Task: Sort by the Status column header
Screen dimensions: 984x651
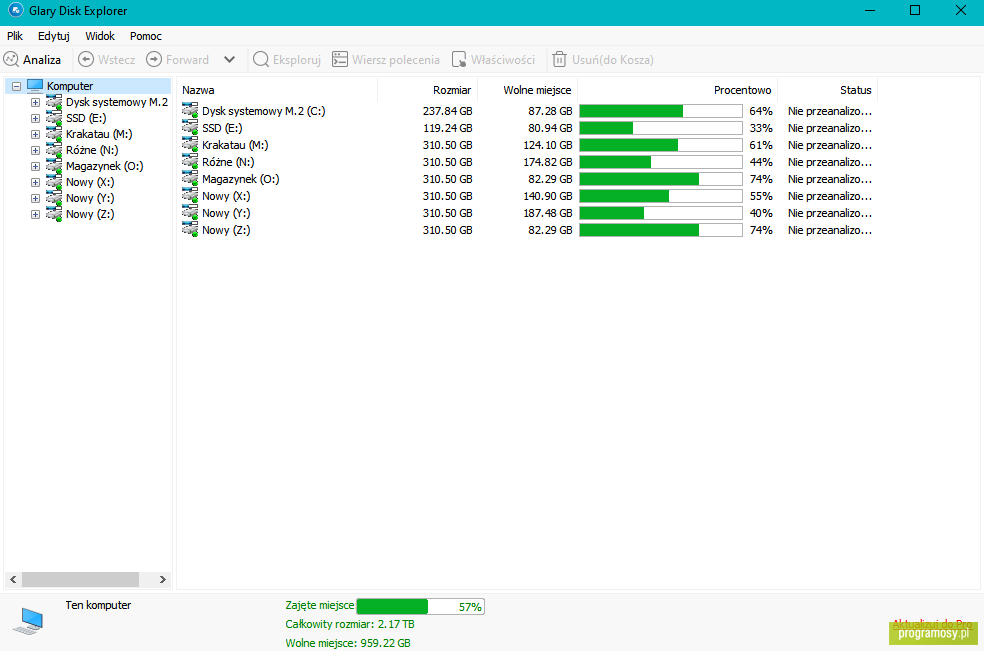Action: (x=828, y=90)
